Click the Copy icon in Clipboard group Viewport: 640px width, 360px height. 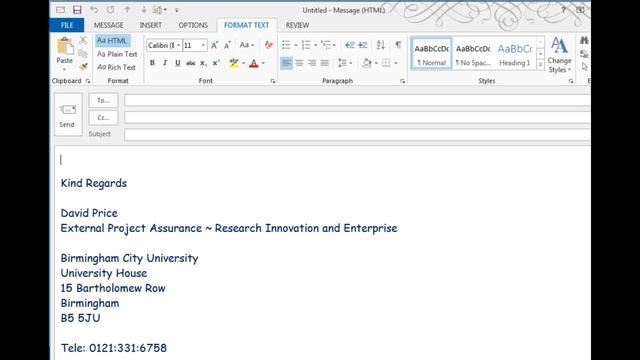pos(83,53)
